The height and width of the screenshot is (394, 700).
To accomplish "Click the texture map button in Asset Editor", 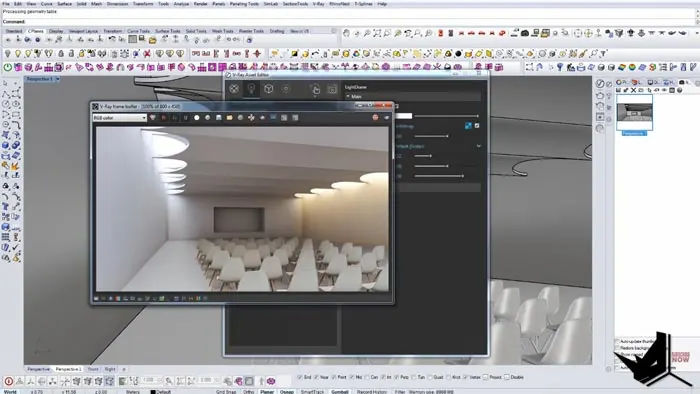I will pyautogui.click(x=468, y=126).
